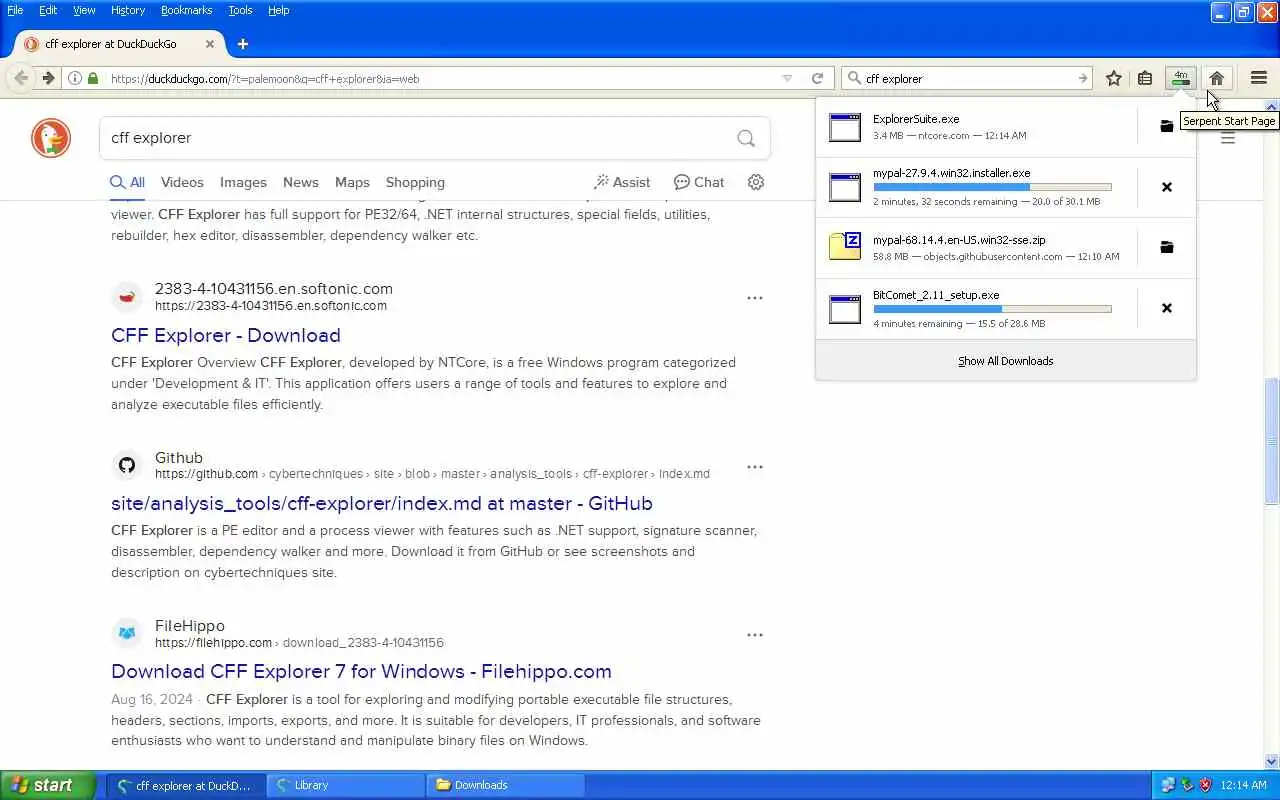The height and width of the screenshot is (800, 1280).
Task: Open the Bookmarks menu
Action: pyautogui.click(x=186, y=10)
